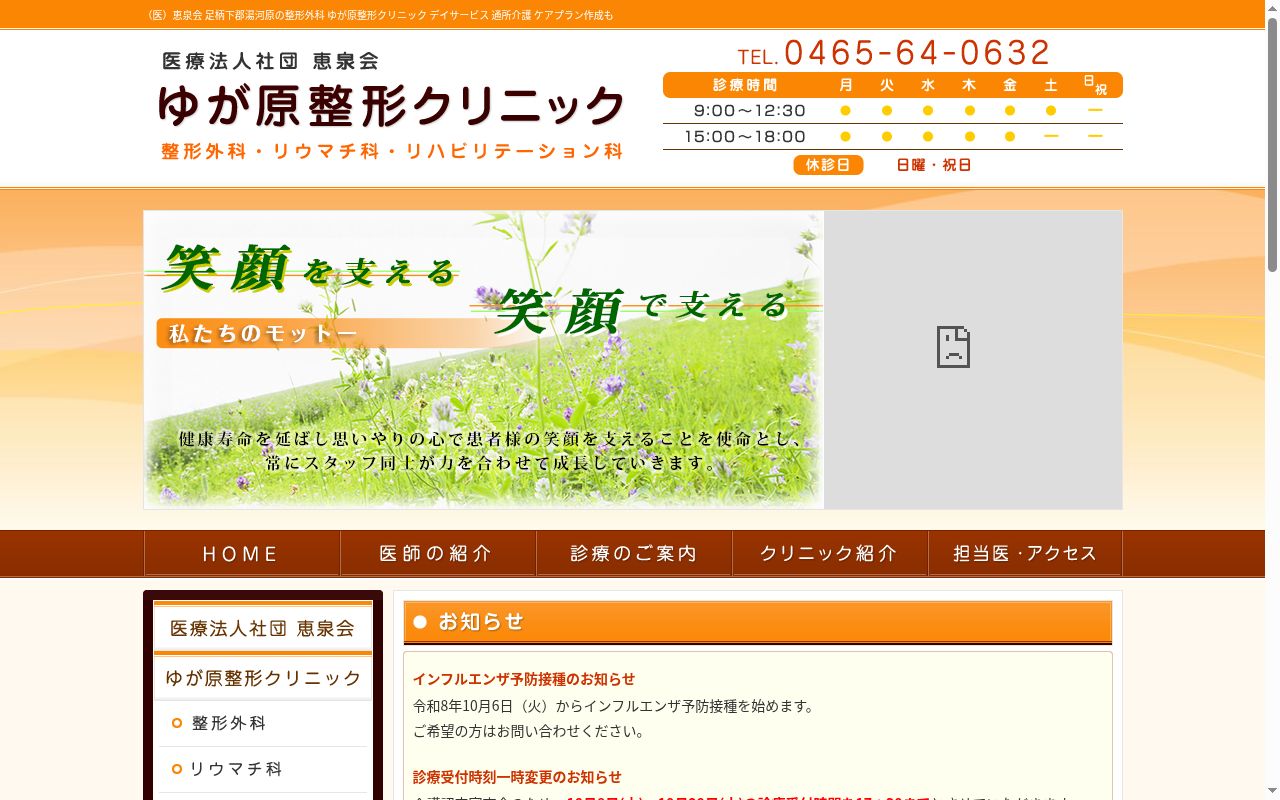This screenshot has width=1280, height=800.
Task: Click the 9:00〜12:30 hours row label
Action: point(750,111)
